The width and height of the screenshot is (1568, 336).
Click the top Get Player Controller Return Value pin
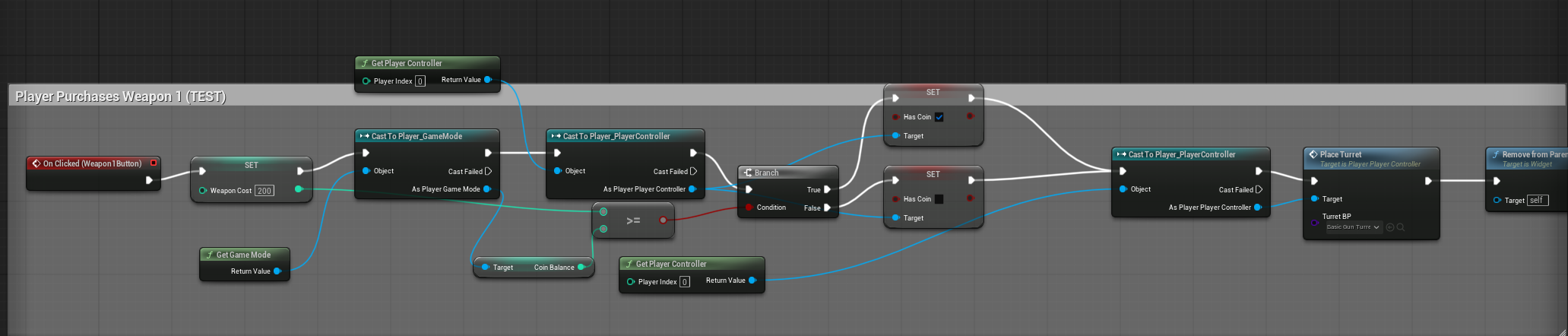click(x=488, y=79)
